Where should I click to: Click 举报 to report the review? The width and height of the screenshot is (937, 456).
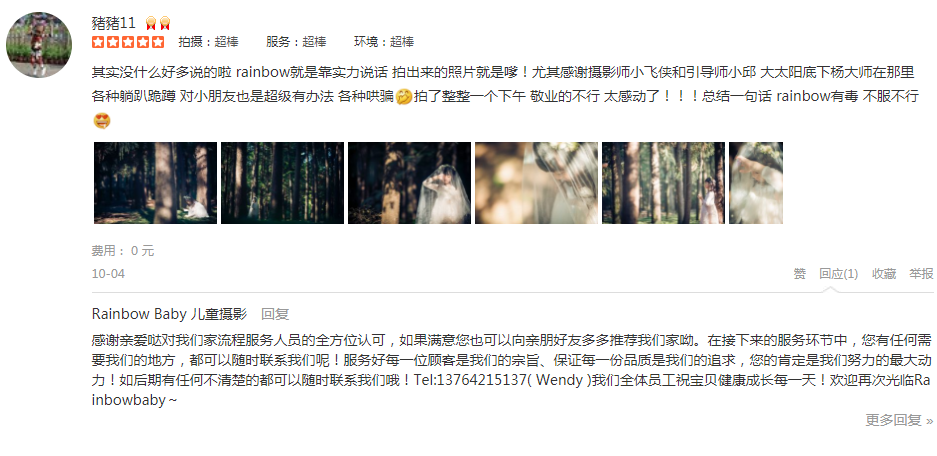tap(921, 274)
